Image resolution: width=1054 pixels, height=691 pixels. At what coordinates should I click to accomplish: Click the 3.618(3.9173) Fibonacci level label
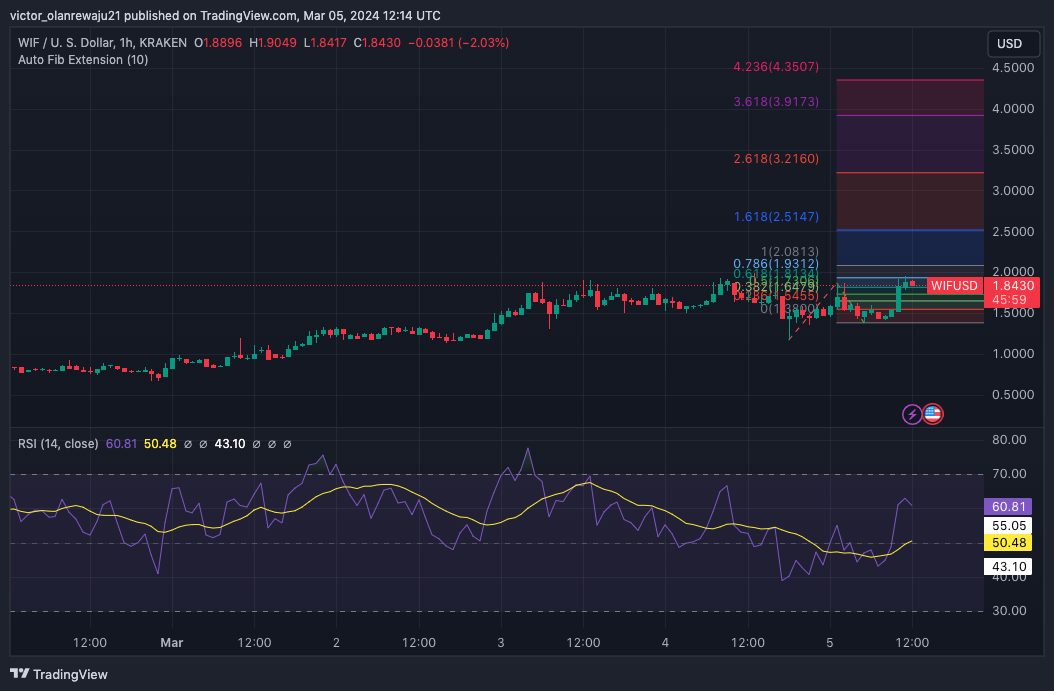[776, 101]
